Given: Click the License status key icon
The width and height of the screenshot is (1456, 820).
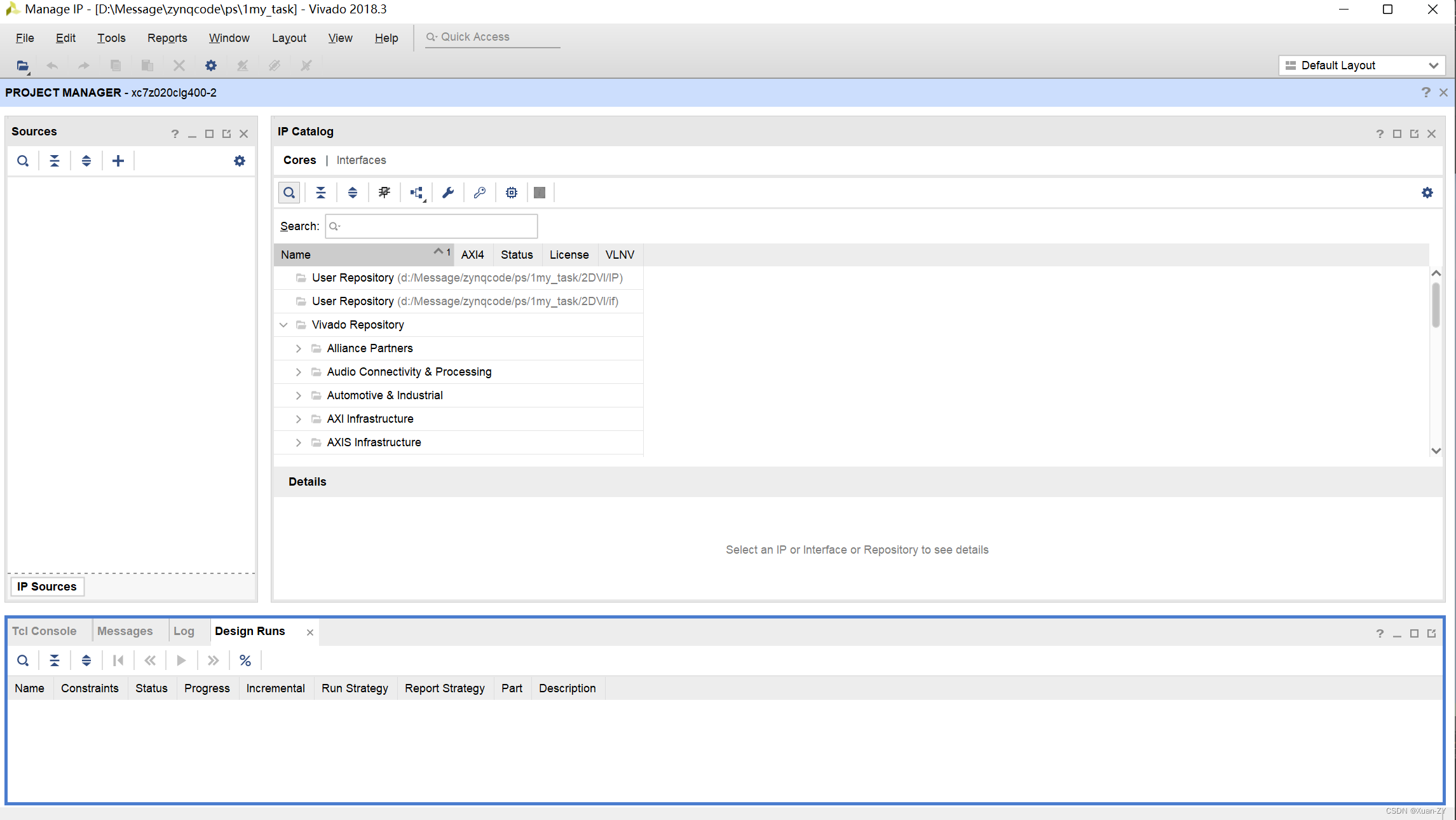Looking at the screenshot, I should point(480,193).
